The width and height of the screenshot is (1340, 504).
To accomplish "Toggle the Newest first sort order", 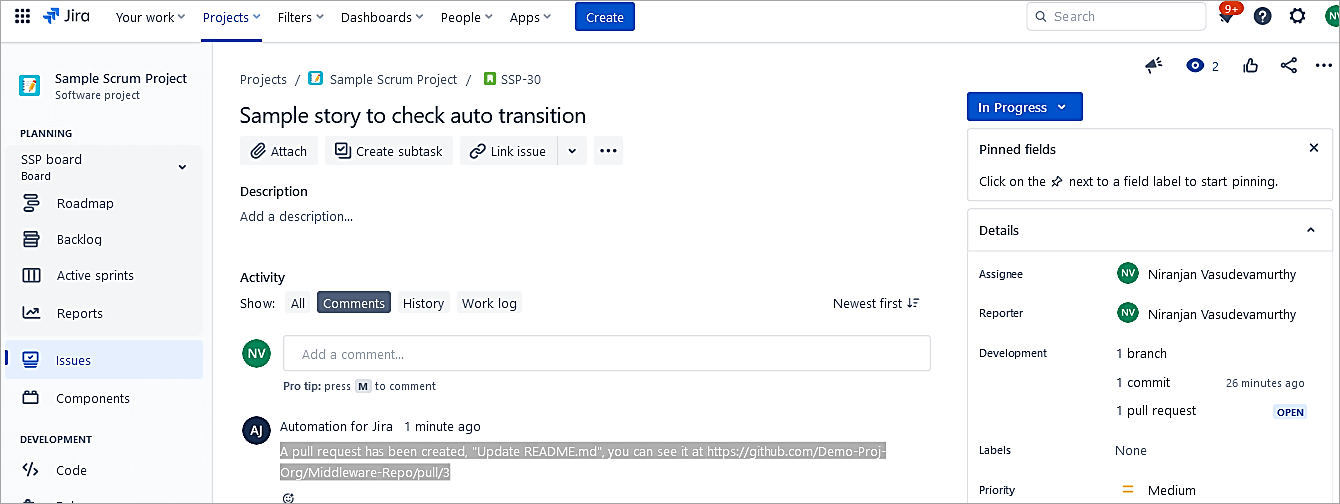I will tap(876, 303).
